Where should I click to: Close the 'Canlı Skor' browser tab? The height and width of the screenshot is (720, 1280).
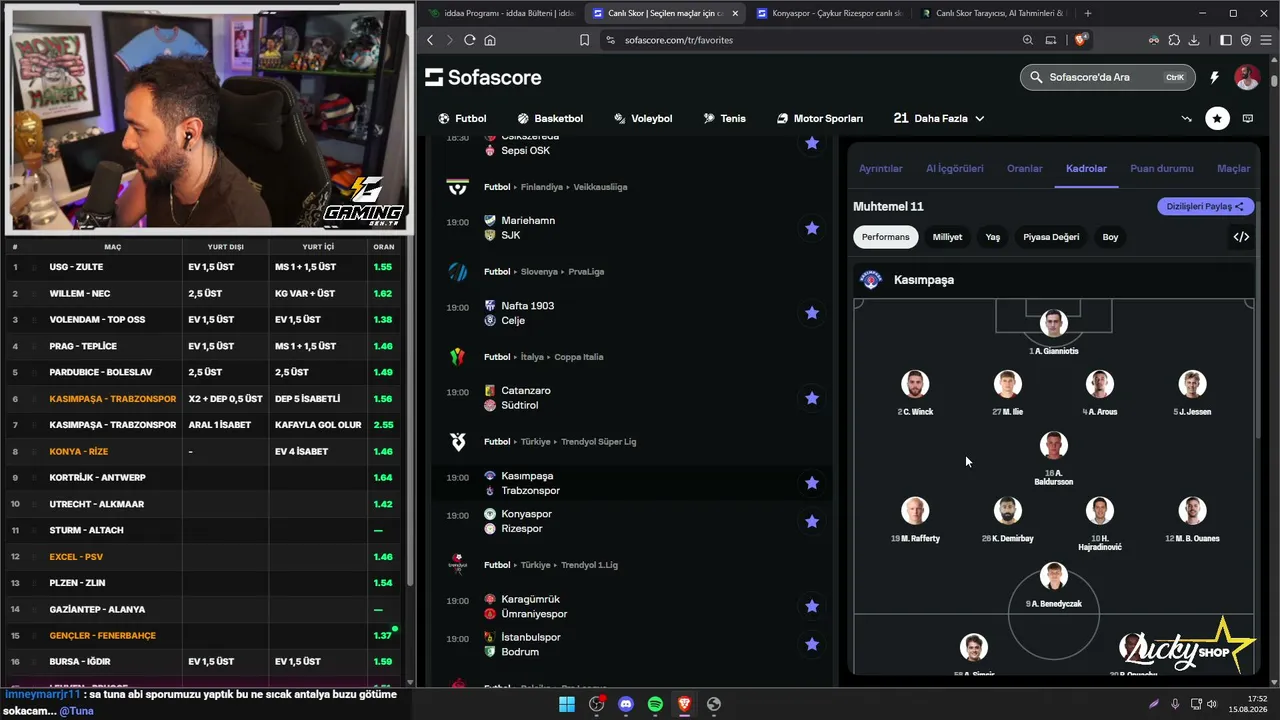[736, 13]
